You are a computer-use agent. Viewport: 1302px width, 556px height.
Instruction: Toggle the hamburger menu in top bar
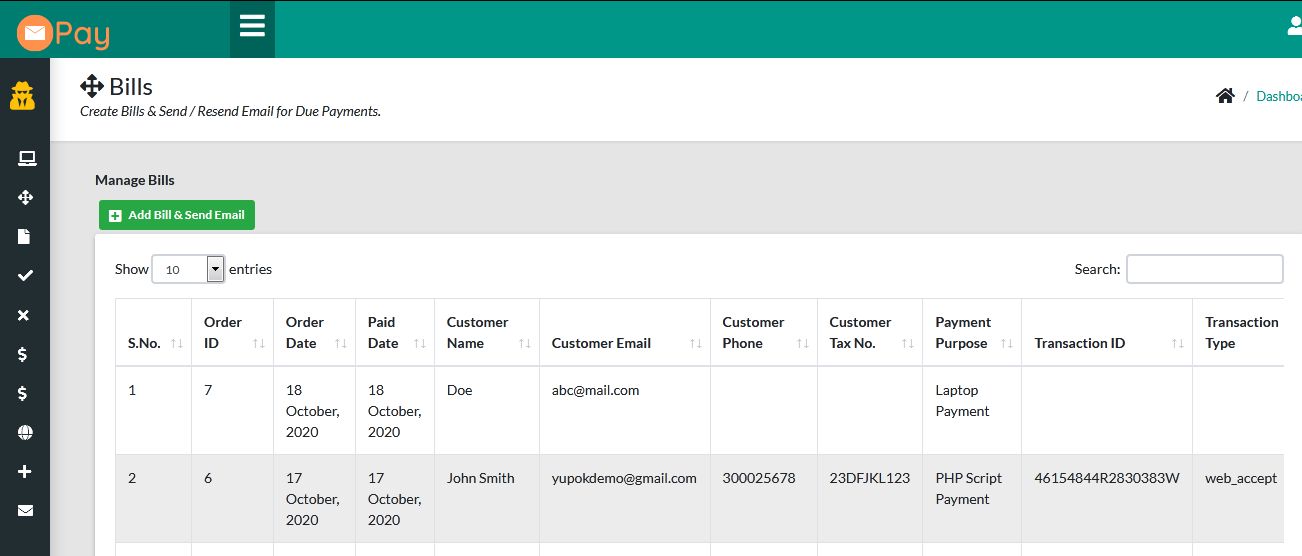(x=252, y=26)
